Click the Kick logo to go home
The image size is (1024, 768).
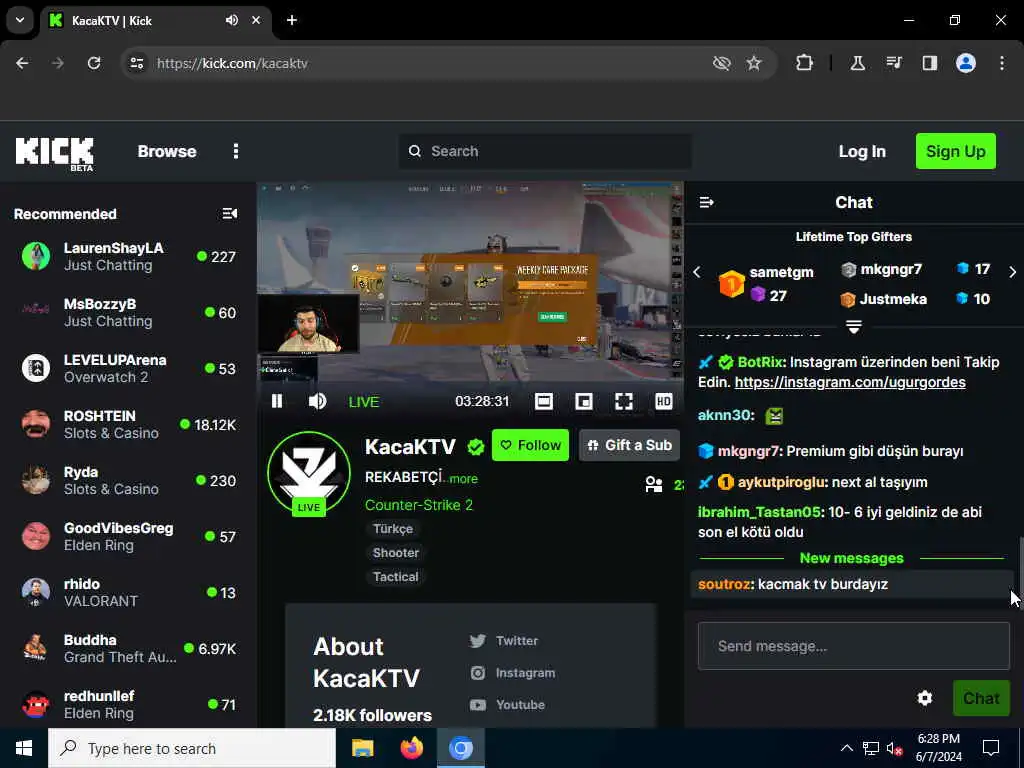(x=55, y=153)
